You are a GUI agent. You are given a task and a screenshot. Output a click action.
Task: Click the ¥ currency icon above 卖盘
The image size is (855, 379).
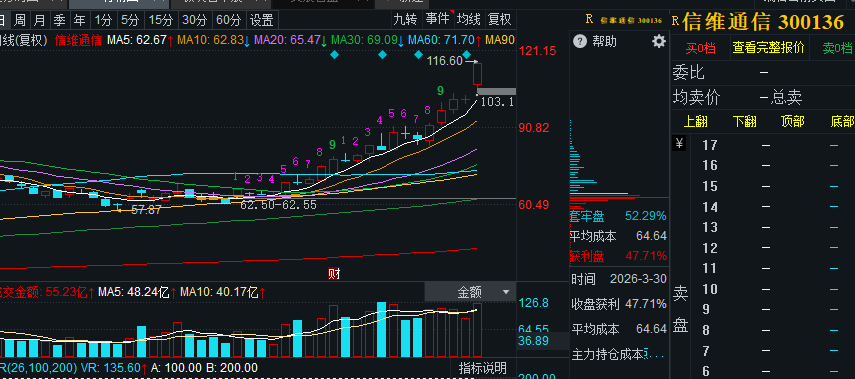(x=679, y=143)
